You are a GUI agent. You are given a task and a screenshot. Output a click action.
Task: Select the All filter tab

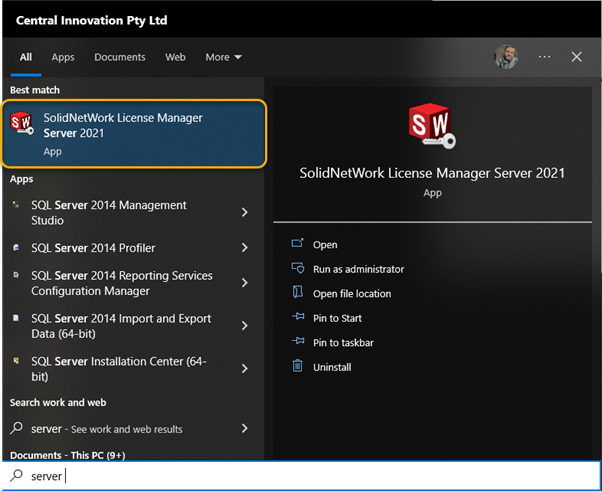pyautogui.click(x=26, y=57)
